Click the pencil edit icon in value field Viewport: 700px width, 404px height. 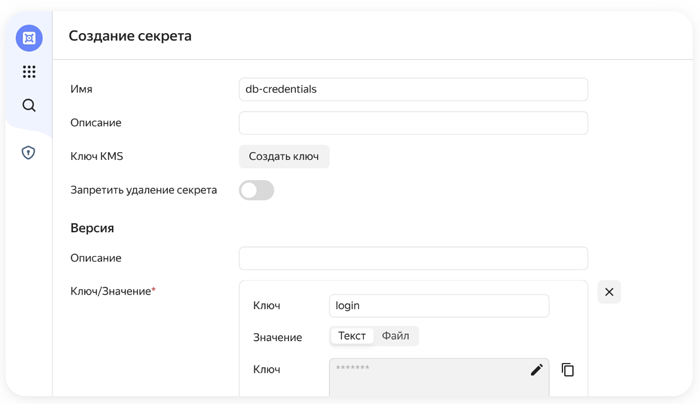point(537,370)
